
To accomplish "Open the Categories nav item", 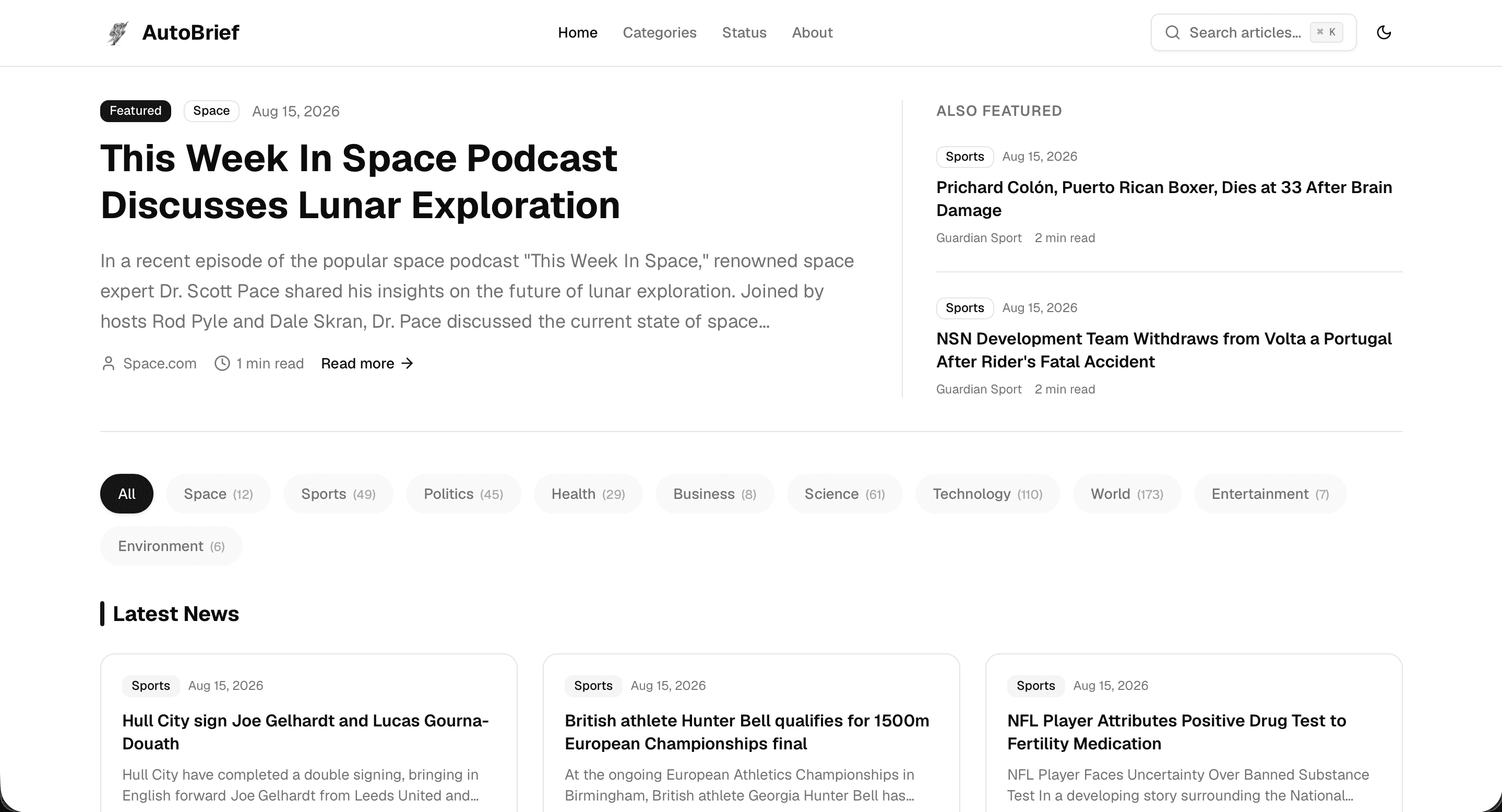I will pyautogui.click(x=660, y=33).
